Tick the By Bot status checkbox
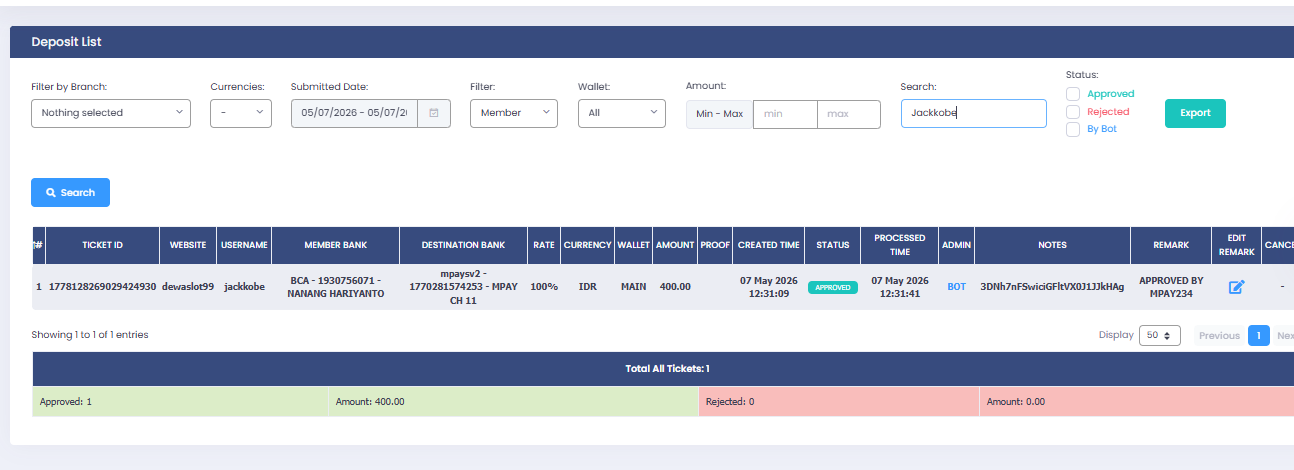The width and height of the screenshot is (1294, 470). 1073,129
